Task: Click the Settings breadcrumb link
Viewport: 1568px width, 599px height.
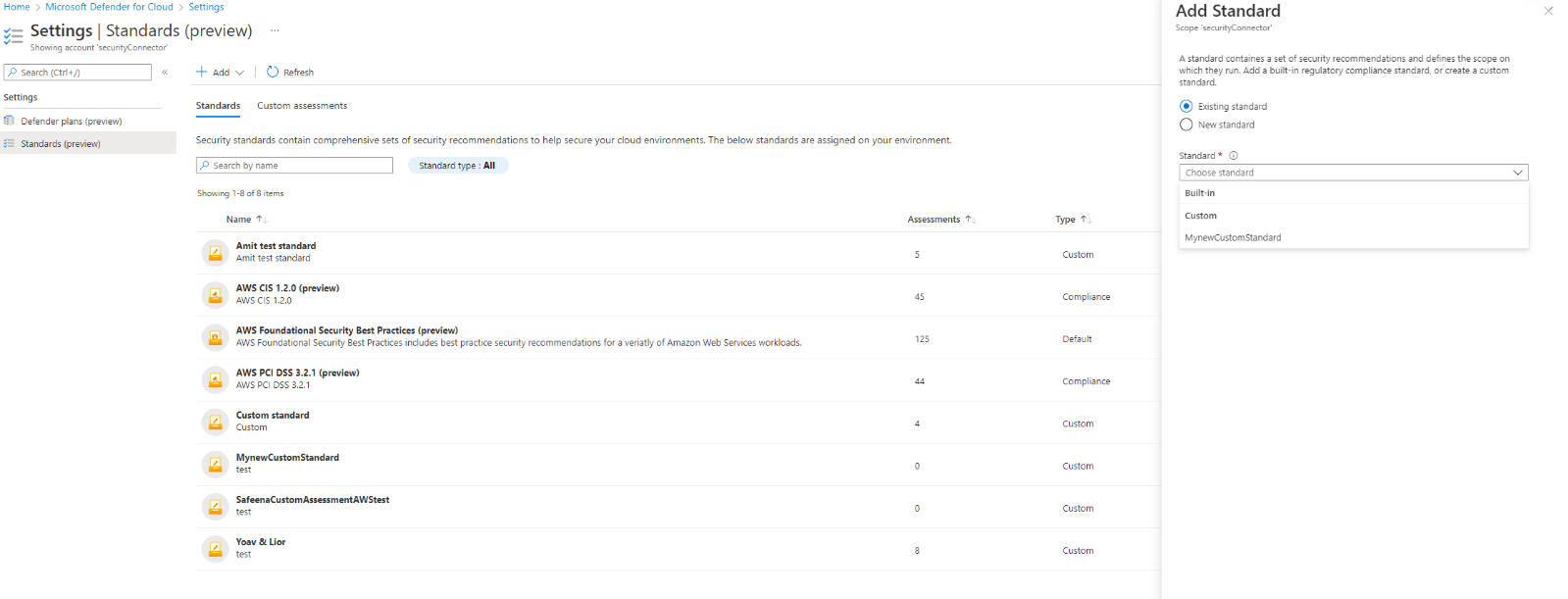Action: tap(206, 7)
